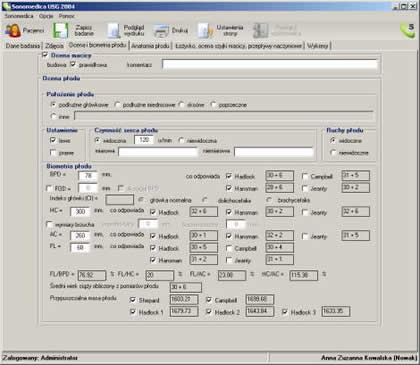
Task: Select niewidoczne under Ruchy płodu
Action: (x=333, y=152)
